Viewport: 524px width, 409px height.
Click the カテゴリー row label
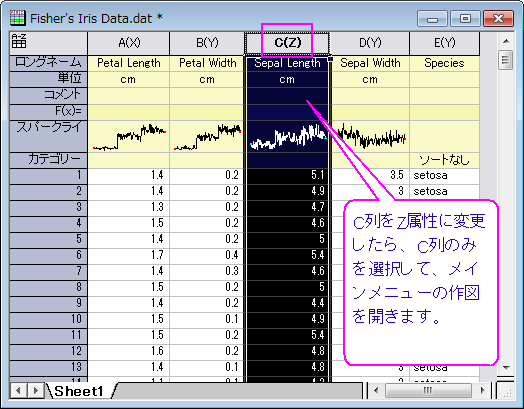[48, 160]
